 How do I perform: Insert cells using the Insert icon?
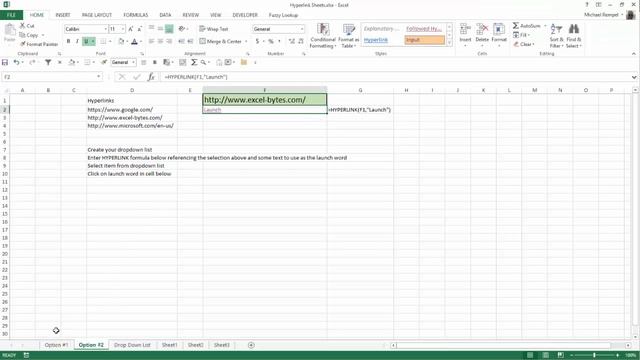coord(465,33)
